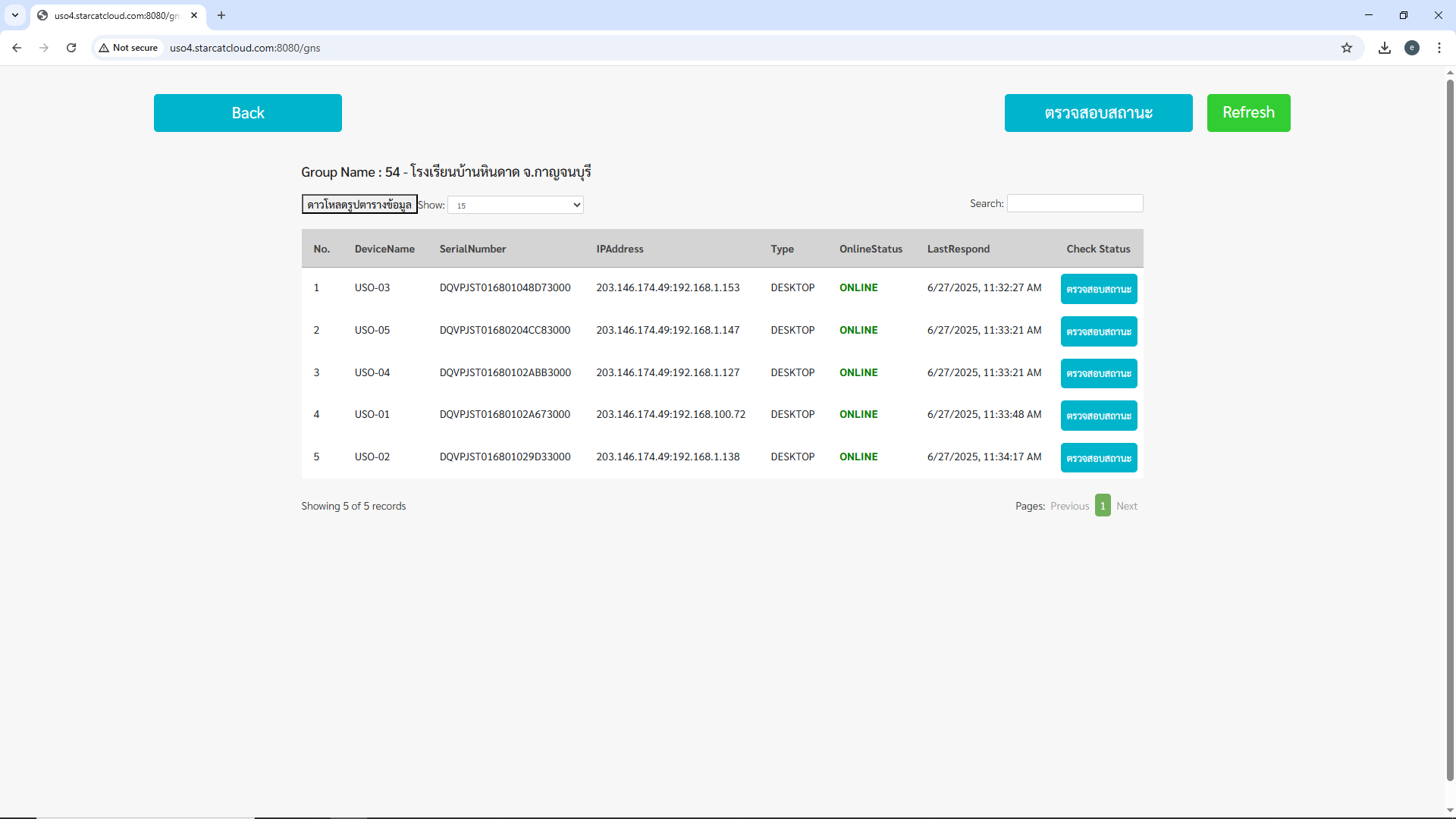Click last respond time 11:33:48 AM
Viewport: 1456px width, 819px height.
[984, 414]
